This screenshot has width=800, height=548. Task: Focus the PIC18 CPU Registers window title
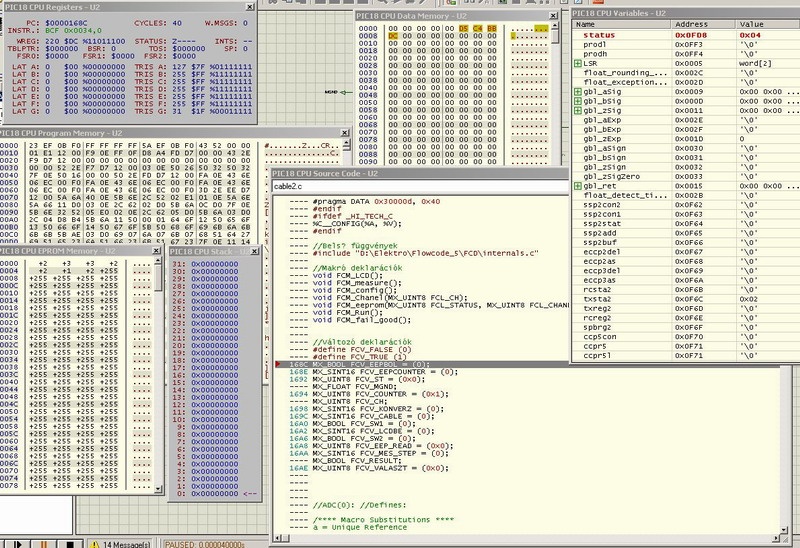click(x=60, y=6)
